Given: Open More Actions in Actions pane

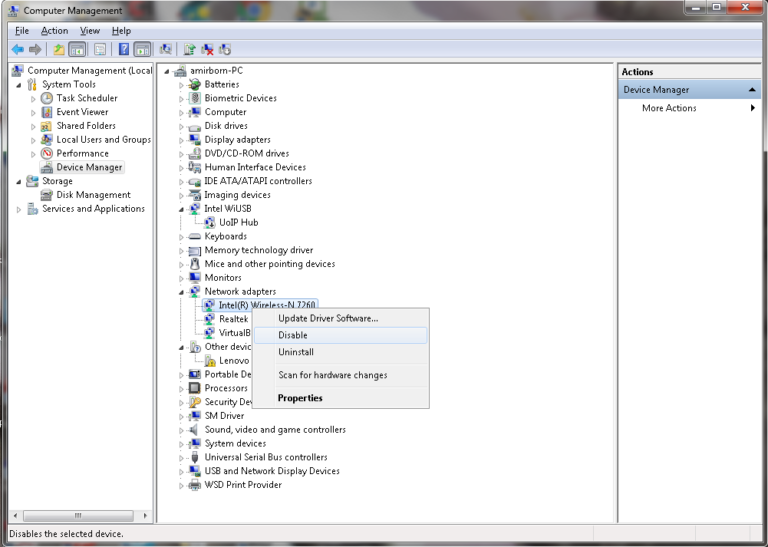Looking at the screenshot, I should point(669,108).
